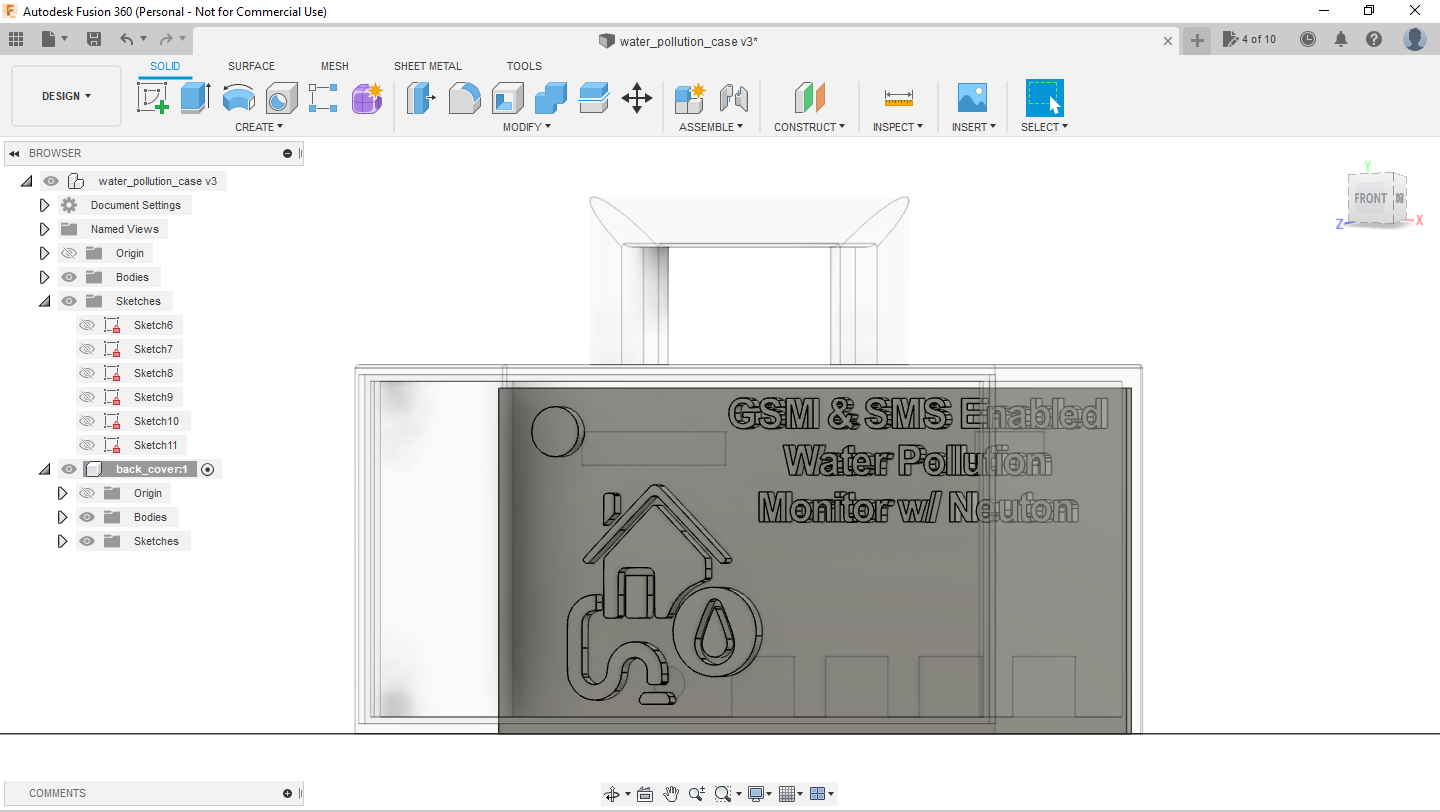Click the 4 of 10 documents counter
Screen dimensions: 1440x812
(1250, 39)
